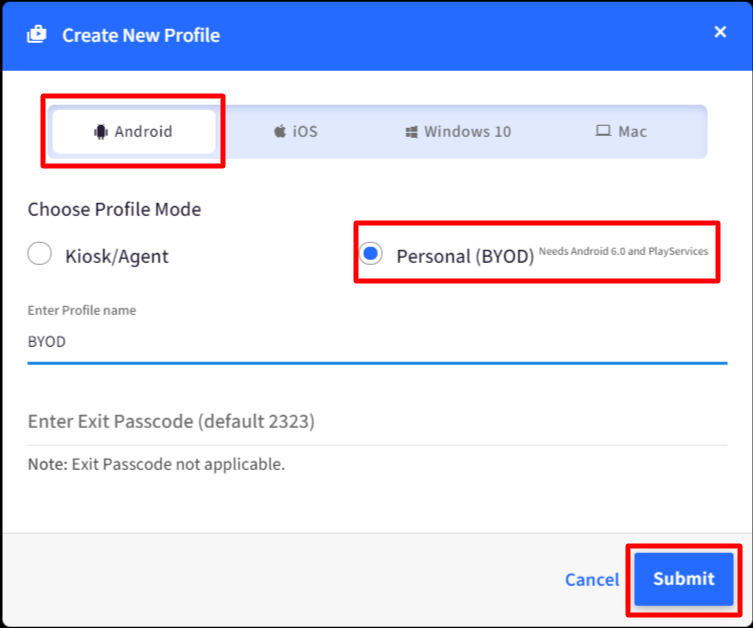Switch to the Mac platform tab
753x628 pixels.
pyautogui.click(x=621, y=132)
